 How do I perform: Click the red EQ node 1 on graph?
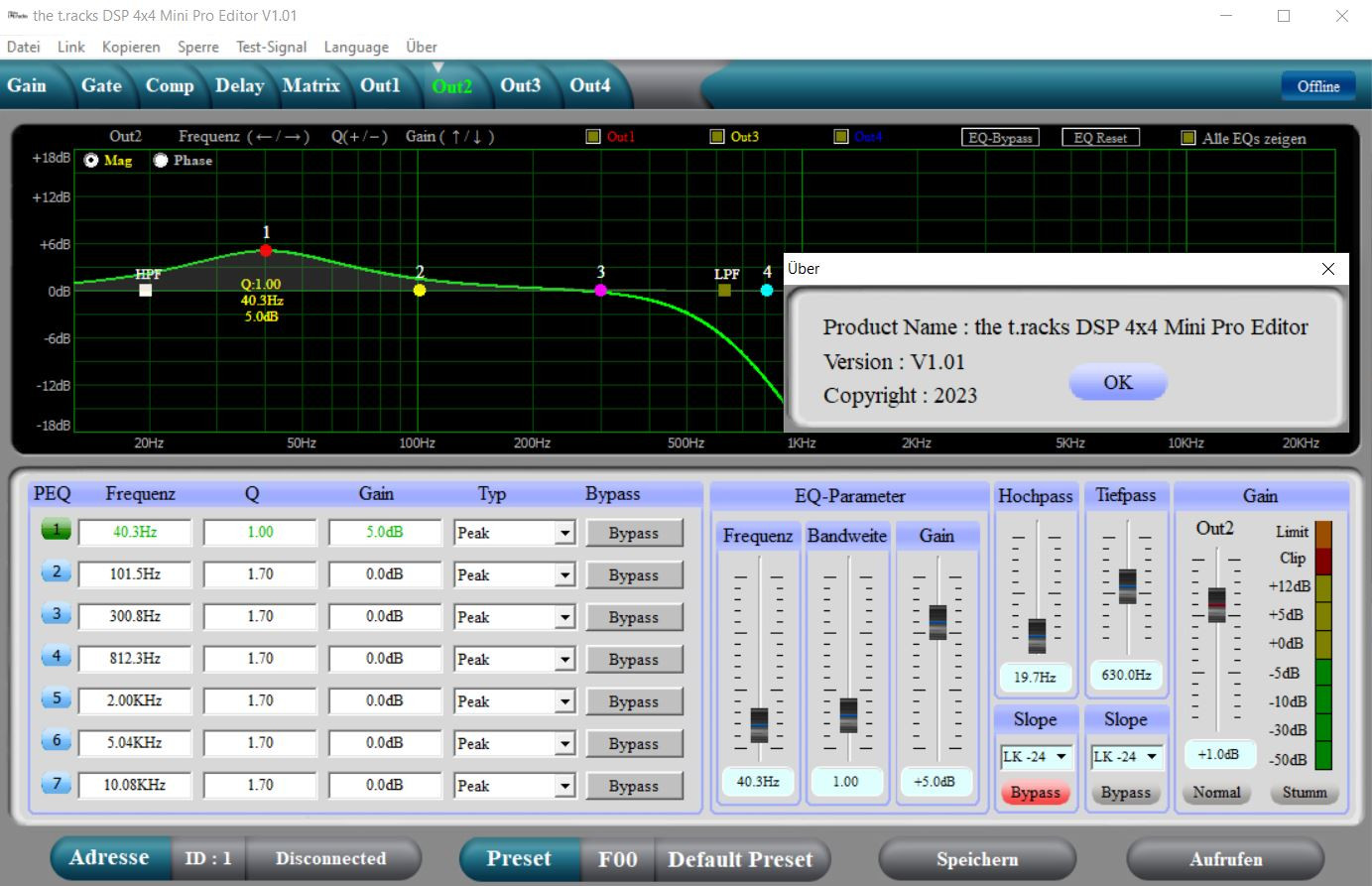click(x=266, y=250)
